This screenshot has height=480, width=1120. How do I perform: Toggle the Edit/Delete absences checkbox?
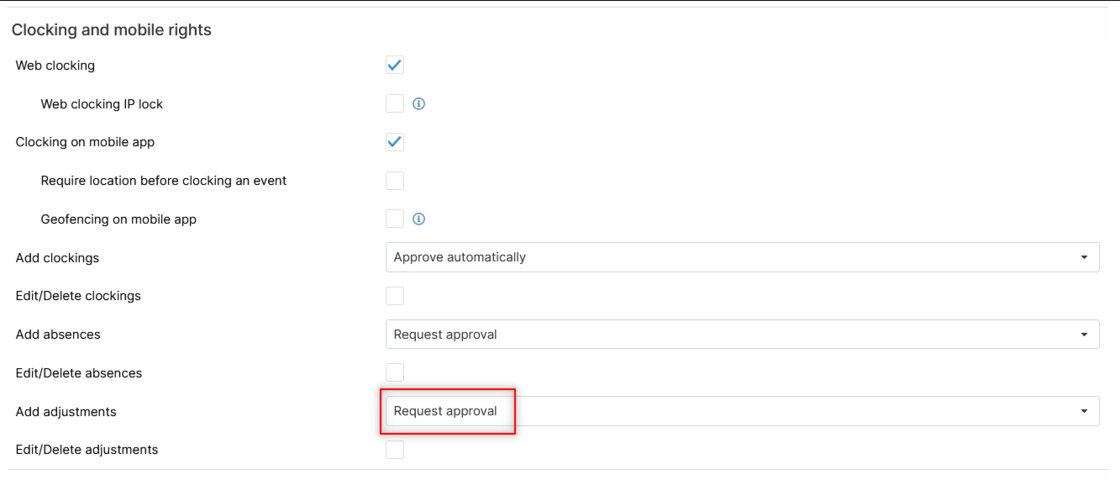[395, 373]
